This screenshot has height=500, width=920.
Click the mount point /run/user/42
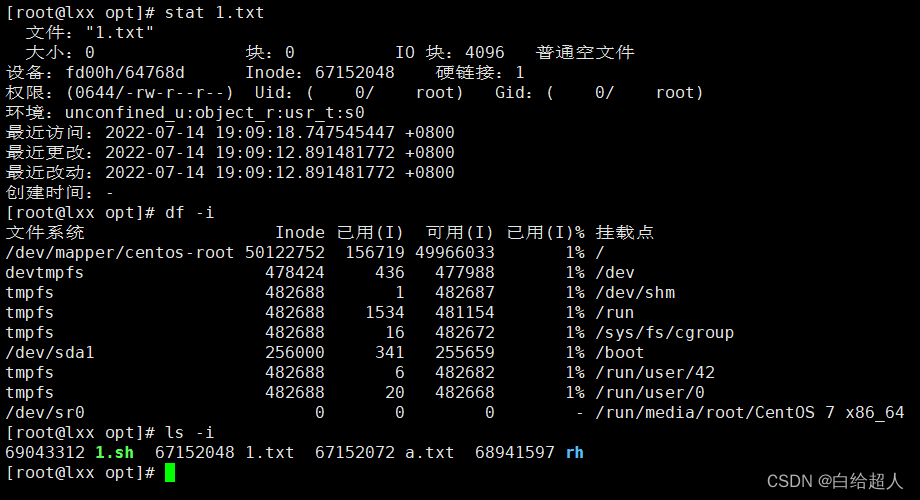(655, 372)
